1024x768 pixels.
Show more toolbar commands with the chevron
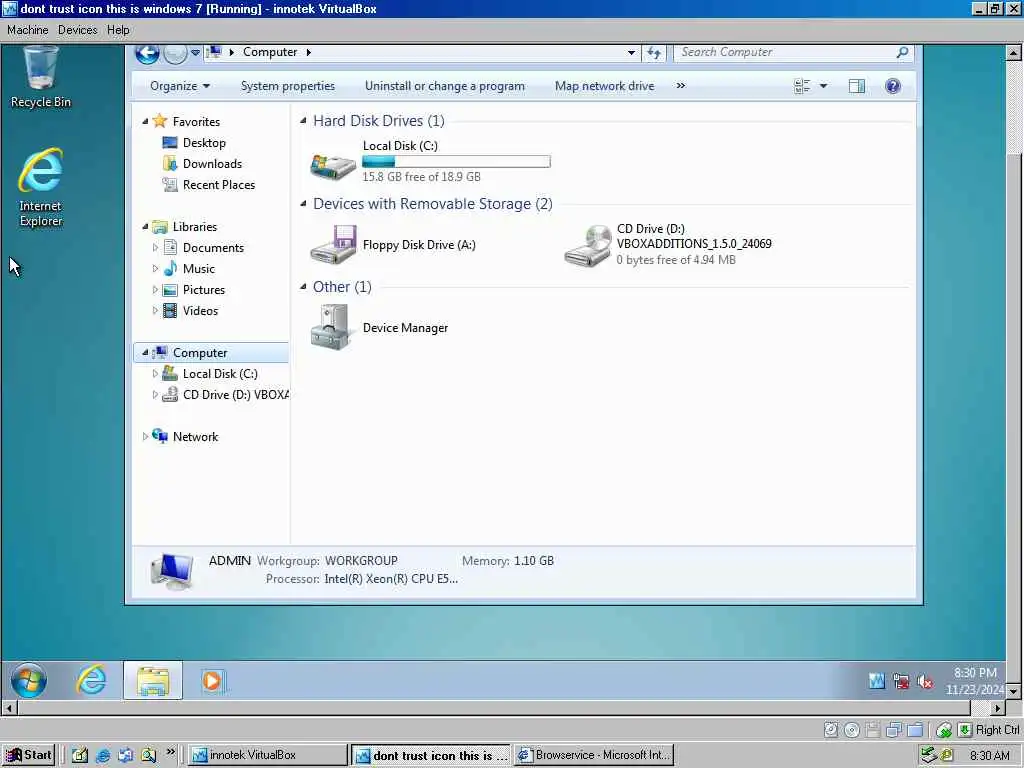click(x=680, y=86)
